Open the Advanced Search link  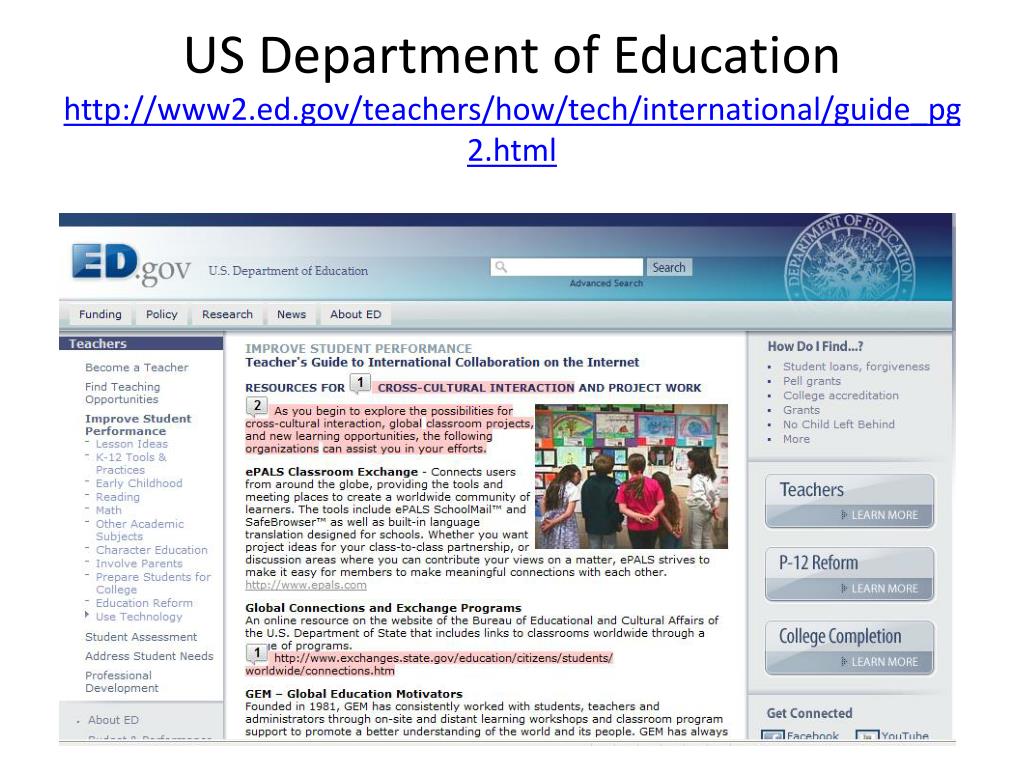pos(606,283)
